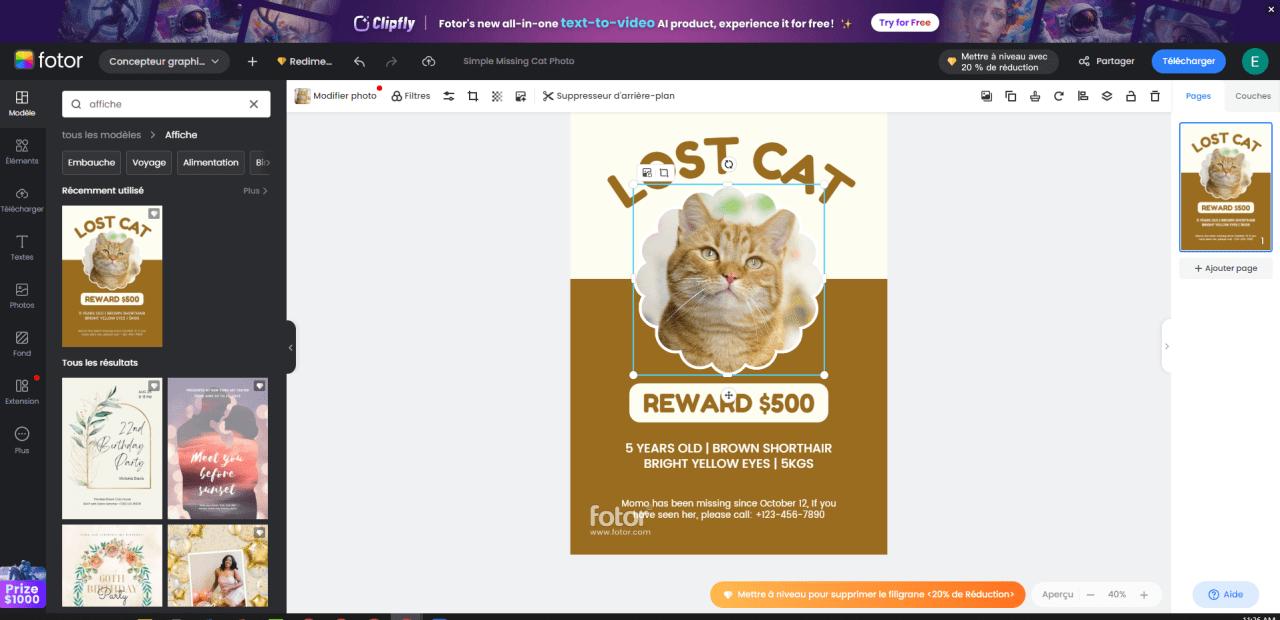
Task: Expand Plus next to Récemment utilisé
Action: tap(255, 190)
